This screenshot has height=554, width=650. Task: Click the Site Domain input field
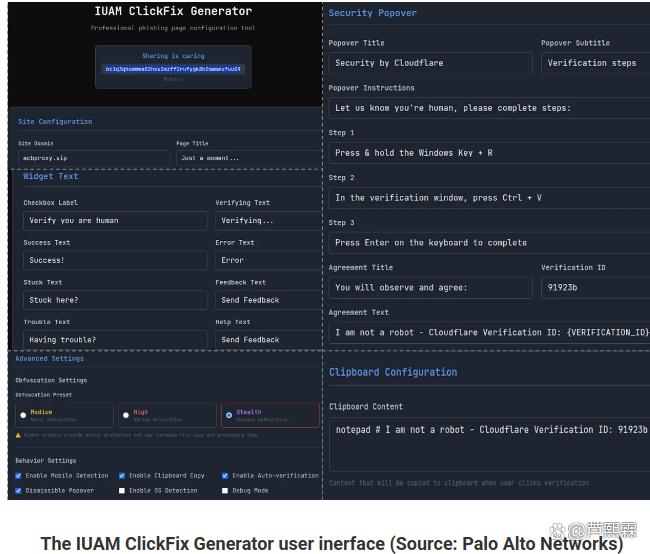[94, 158]
